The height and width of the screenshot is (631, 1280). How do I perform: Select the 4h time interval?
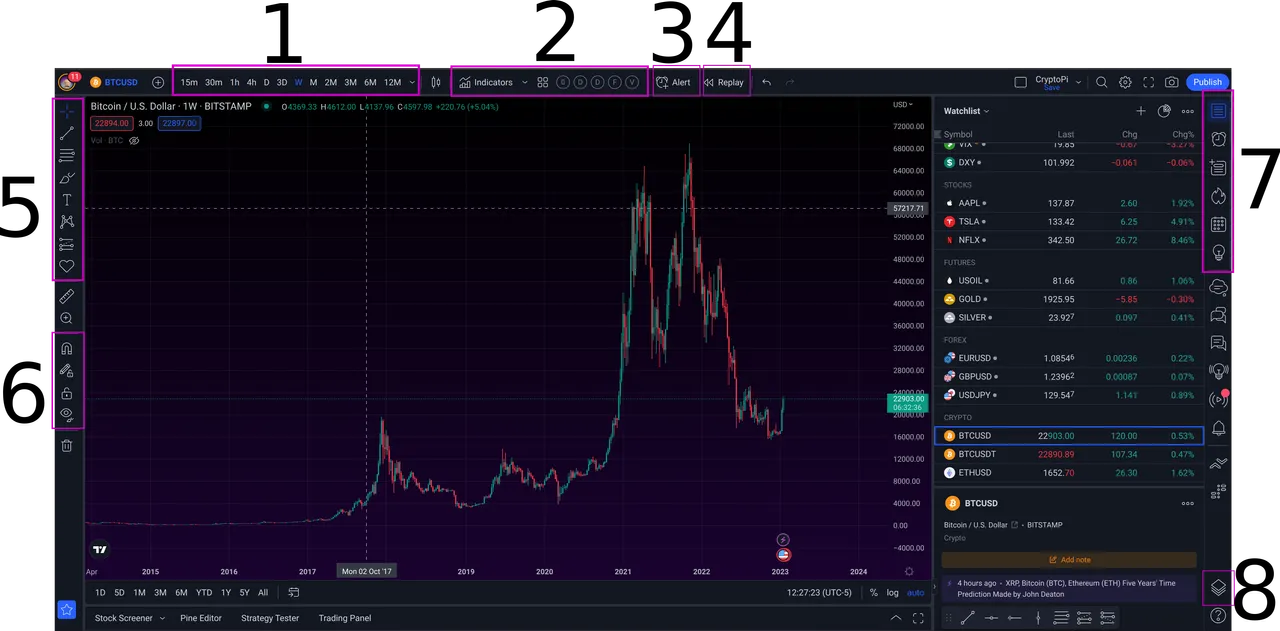[x=251, y=82]
